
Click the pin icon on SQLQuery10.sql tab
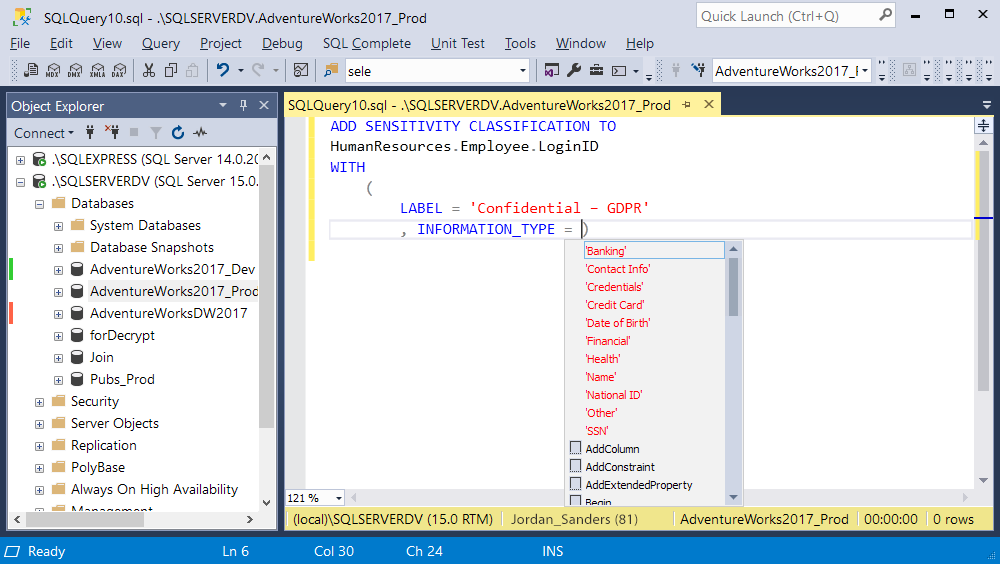point(686,104)
